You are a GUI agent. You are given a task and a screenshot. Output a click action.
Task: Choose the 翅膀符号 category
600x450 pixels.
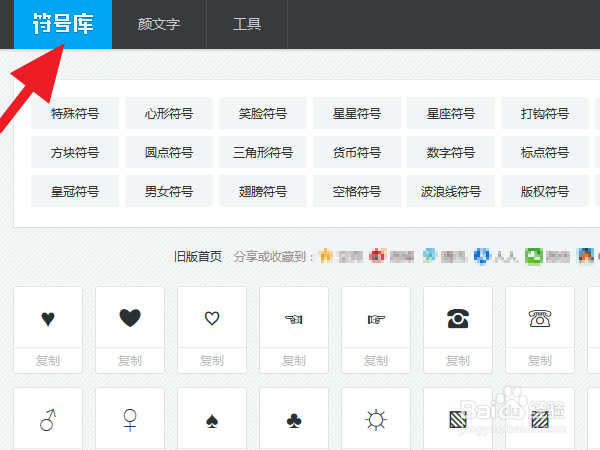pyautogui.click(x=263, y=191)
